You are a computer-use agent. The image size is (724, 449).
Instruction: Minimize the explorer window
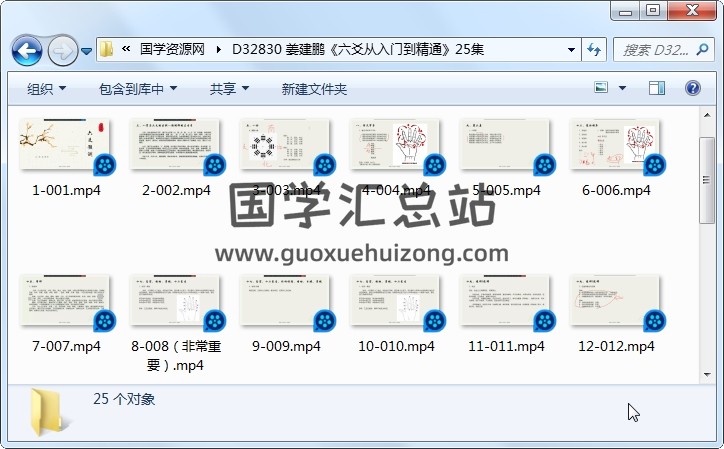click(x=625, y=11)
